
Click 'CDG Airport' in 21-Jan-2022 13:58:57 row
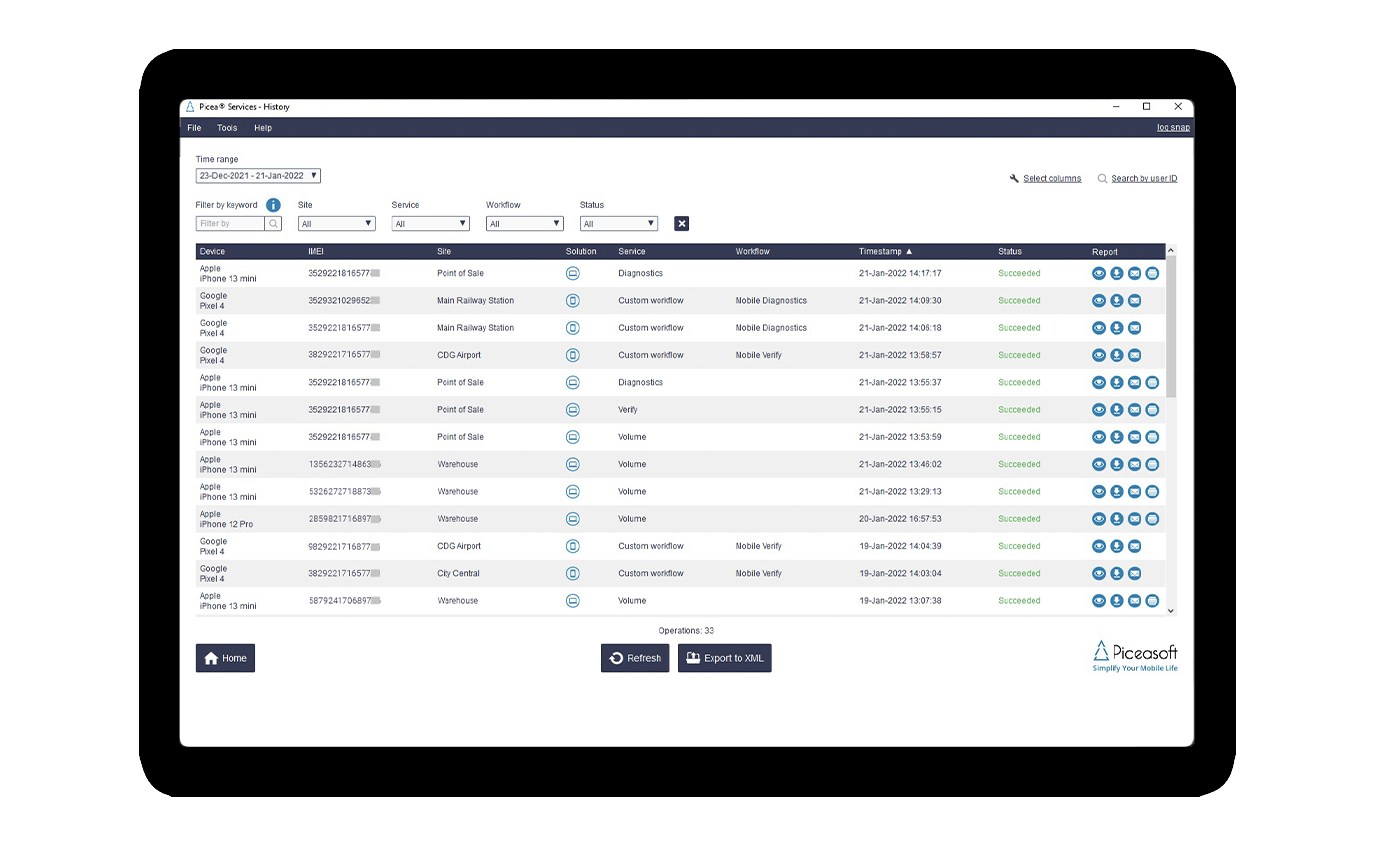[x=459, y=355]
